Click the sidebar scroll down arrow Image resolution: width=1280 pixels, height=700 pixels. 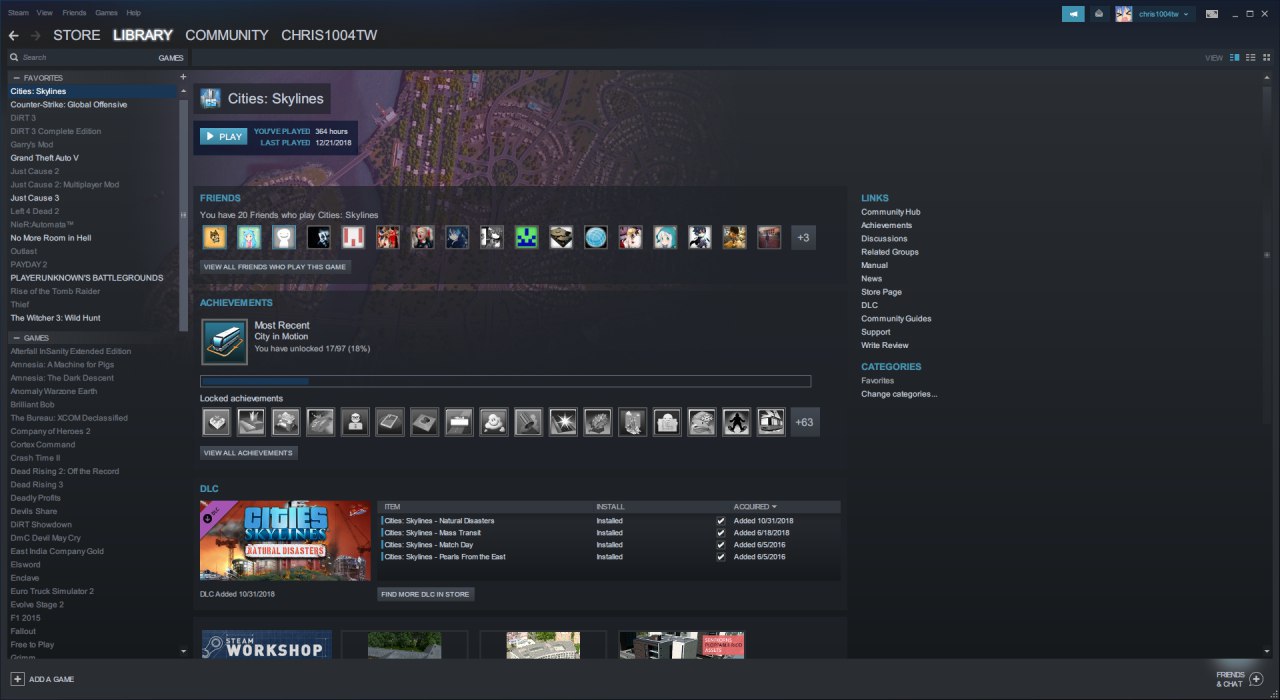183,651
